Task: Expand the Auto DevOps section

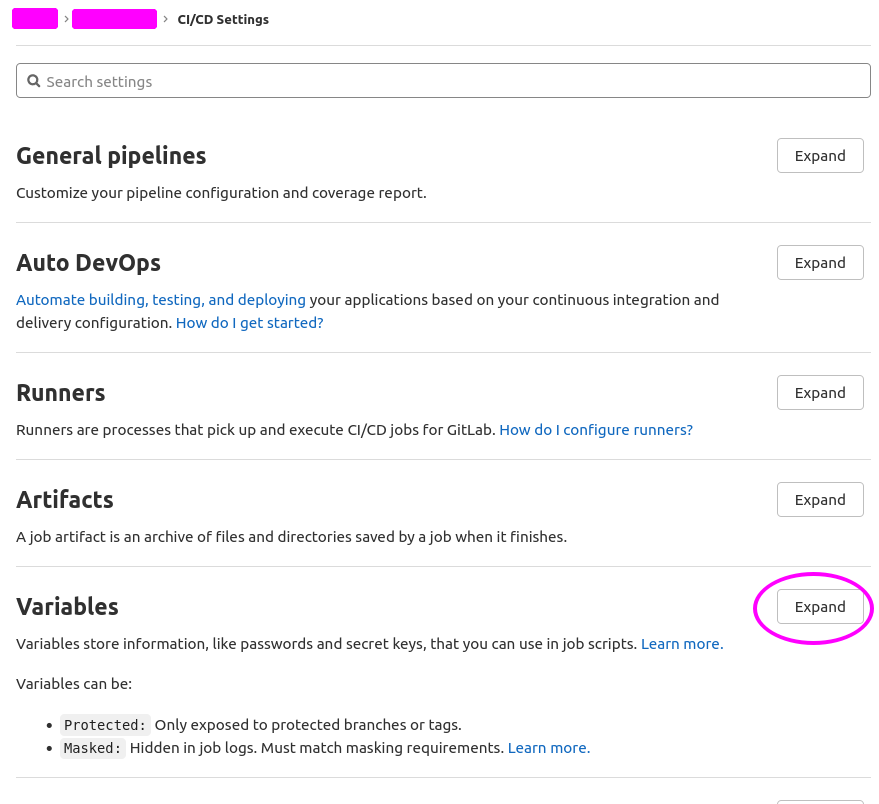Action: (820, 263)
